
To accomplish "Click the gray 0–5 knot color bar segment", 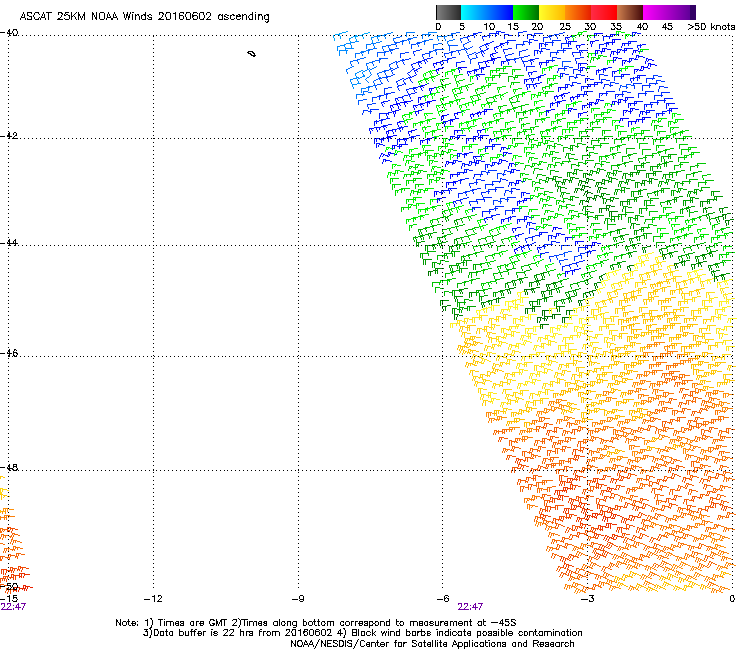I will [x=448, y=12].
